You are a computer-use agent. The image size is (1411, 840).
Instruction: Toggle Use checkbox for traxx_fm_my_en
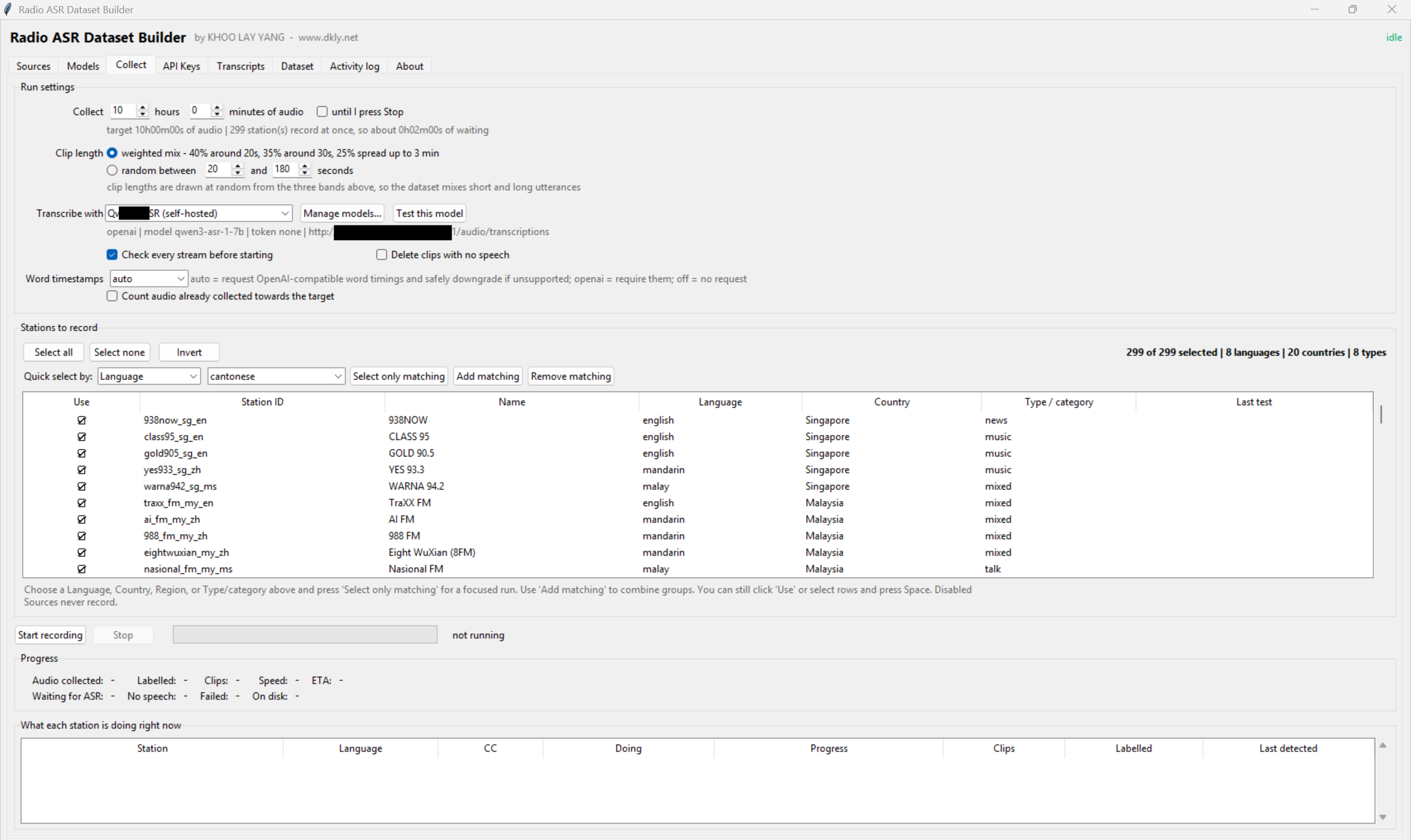pyautogui.click(x=82, y=503)
